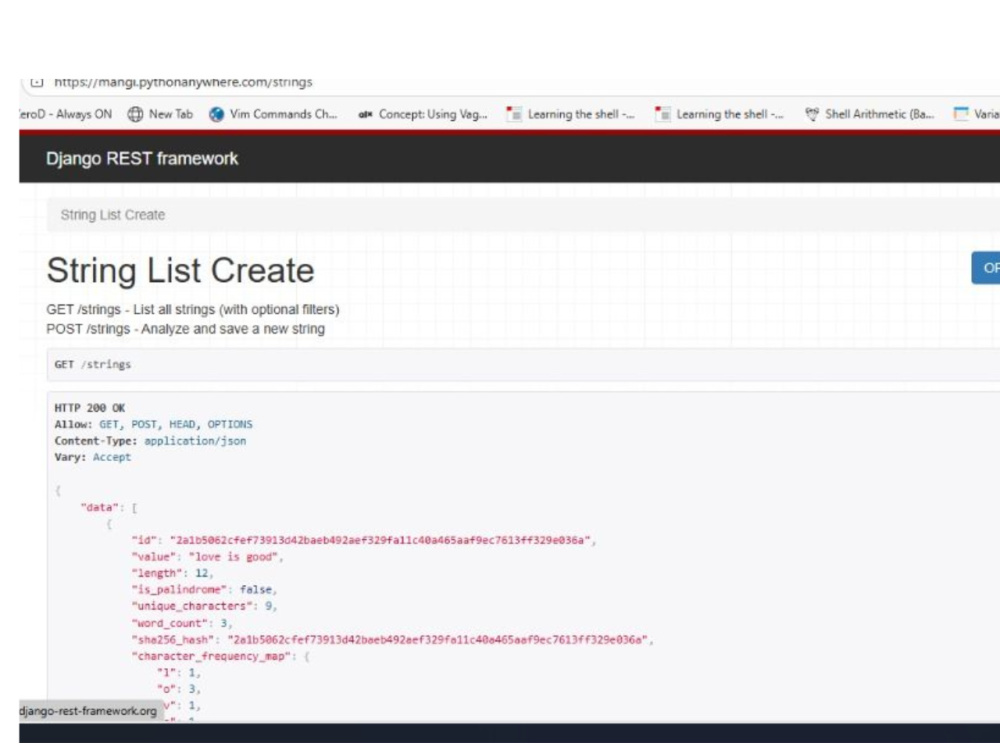Click the django-rest-framework.org status bar link text
Image resolution: width=1000 pixels, height=750 pixels.
[88, 711]
